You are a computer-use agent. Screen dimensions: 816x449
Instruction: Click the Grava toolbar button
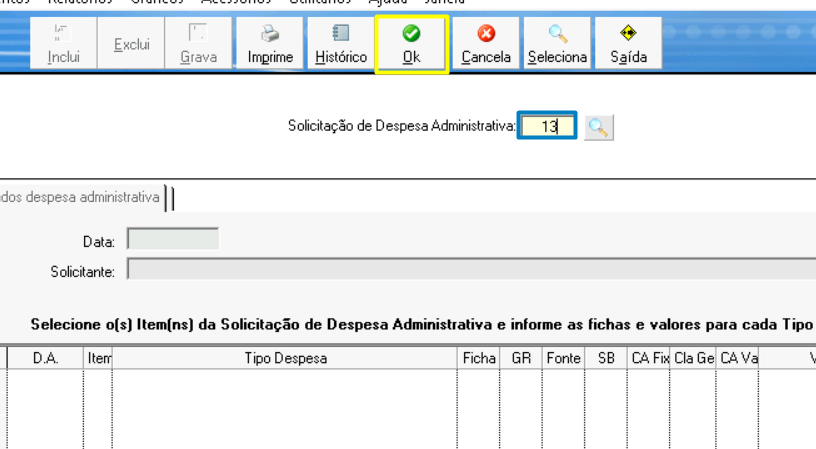[x=198, y=44]
